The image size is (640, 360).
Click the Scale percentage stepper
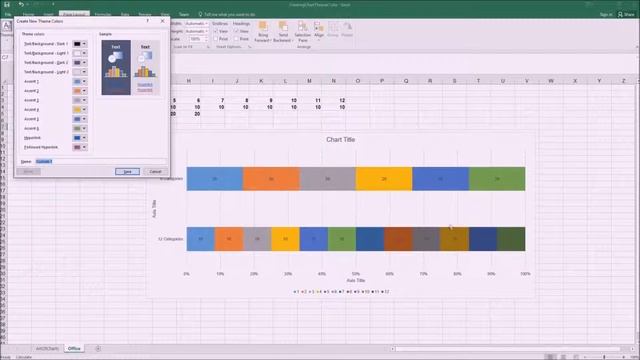[x=206, y=39]
